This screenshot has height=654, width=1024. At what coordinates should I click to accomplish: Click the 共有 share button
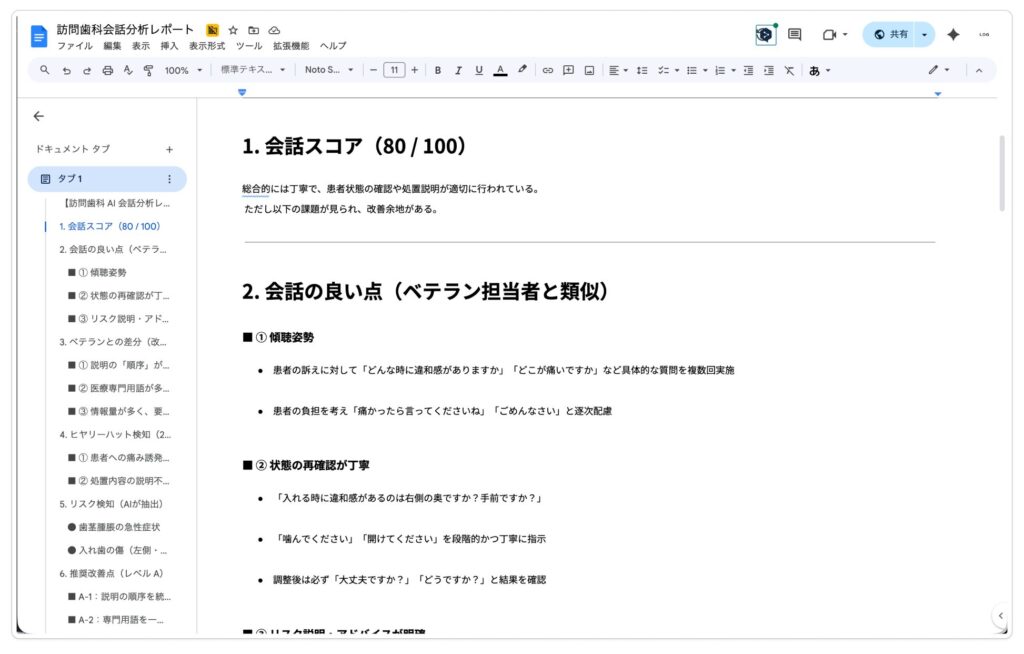click(889, 34)
